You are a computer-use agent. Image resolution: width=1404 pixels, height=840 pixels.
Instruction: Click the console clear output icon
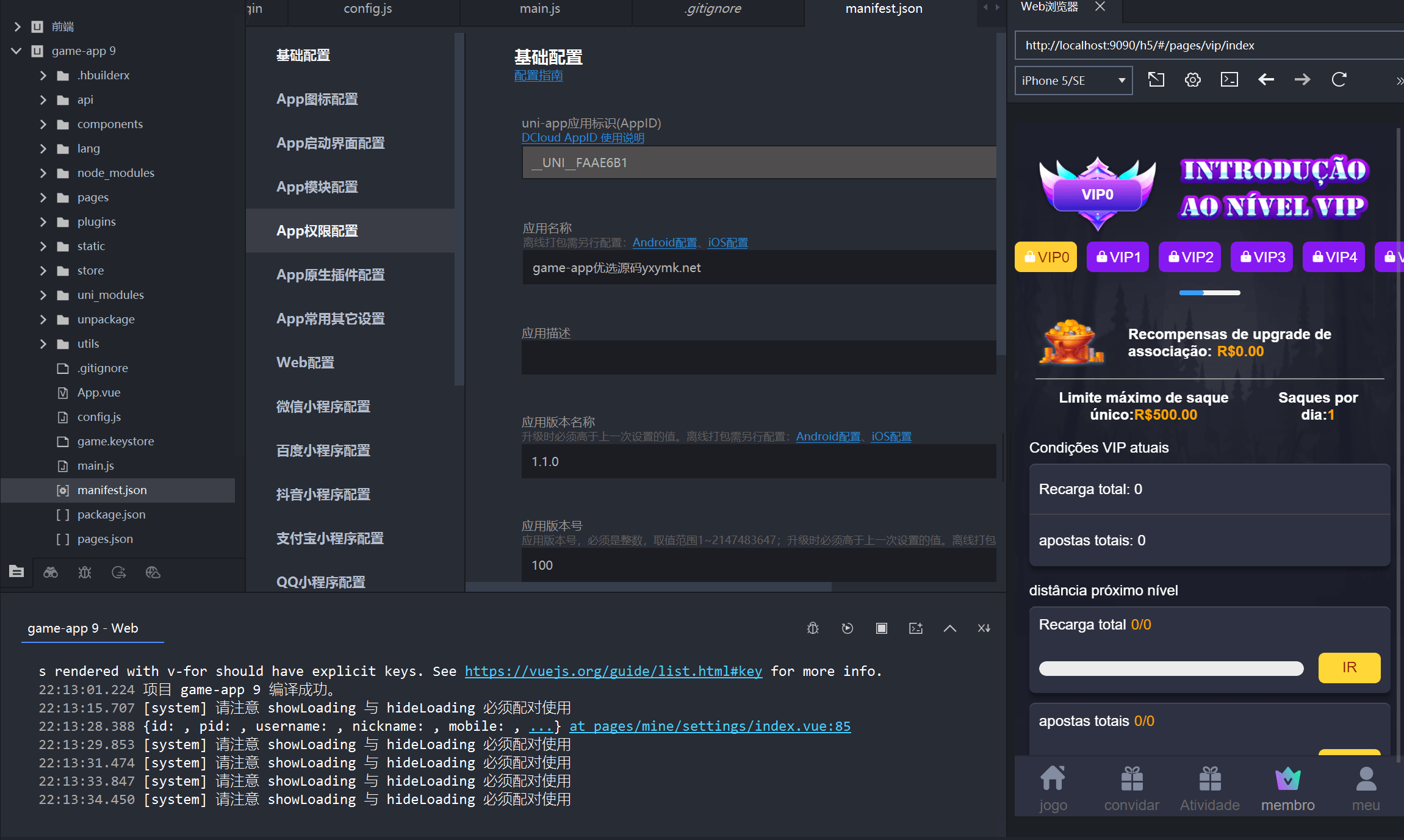click(984, 628)
